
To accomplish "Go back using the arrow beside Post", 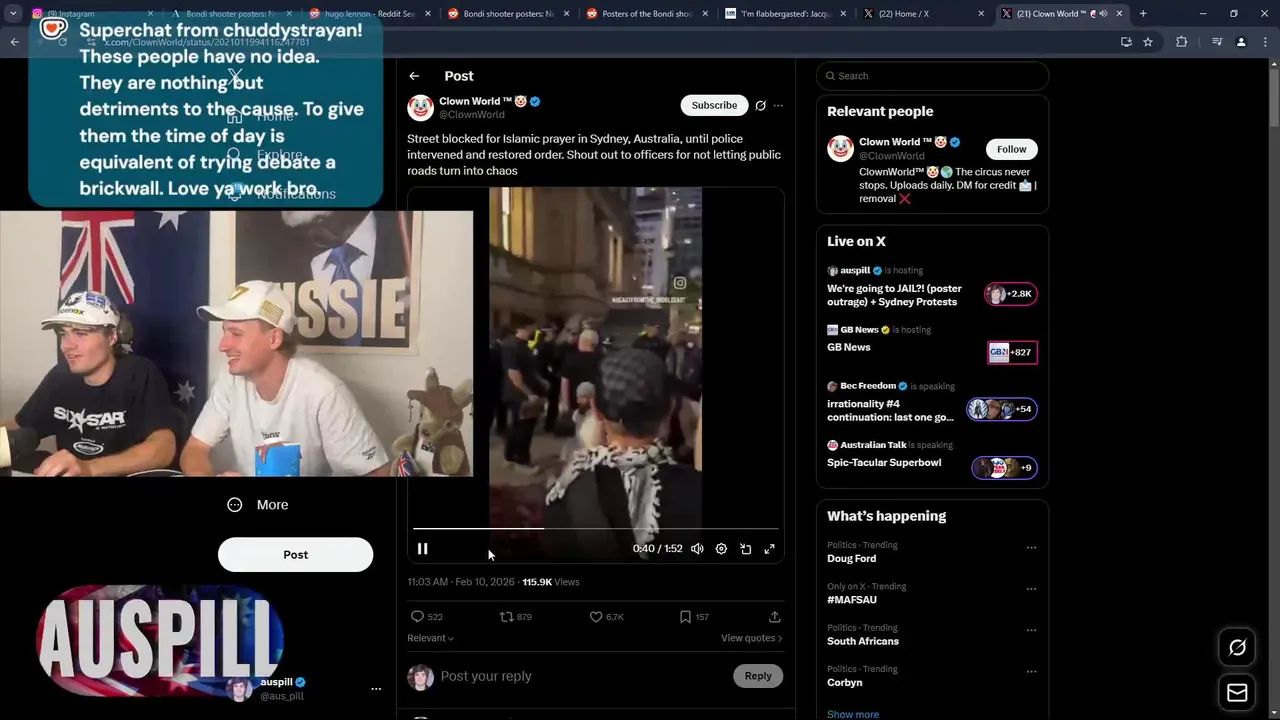I will pos(414,76).
